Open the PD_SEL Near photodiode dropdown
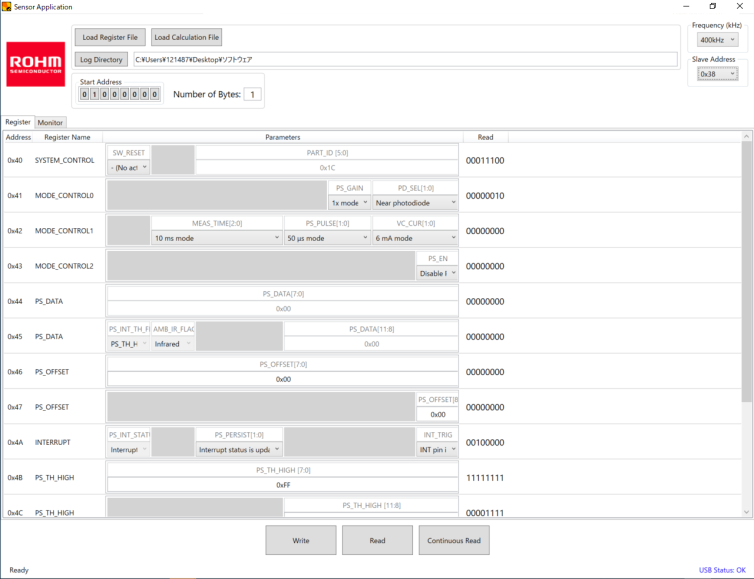754x579 pixels. [414, 203]
